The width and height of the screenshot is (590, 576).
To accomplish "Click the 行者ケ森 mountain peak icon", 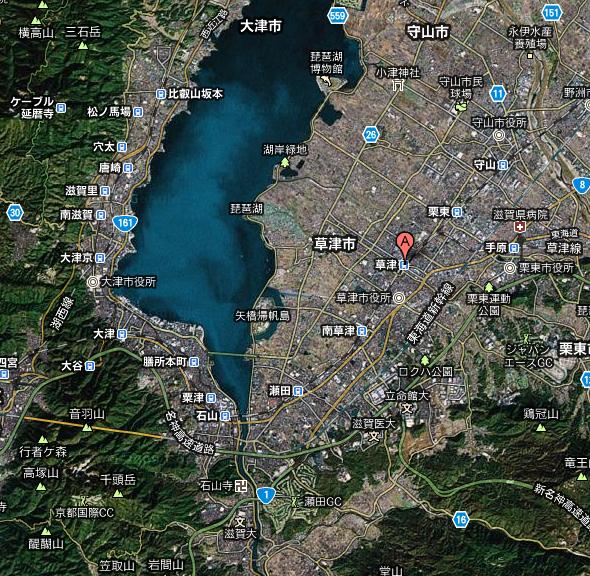I will [43, 439].
